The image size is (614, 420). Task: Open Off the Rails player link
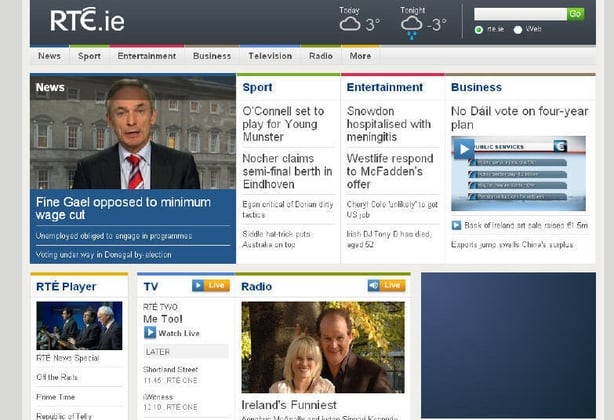[57, 377]
